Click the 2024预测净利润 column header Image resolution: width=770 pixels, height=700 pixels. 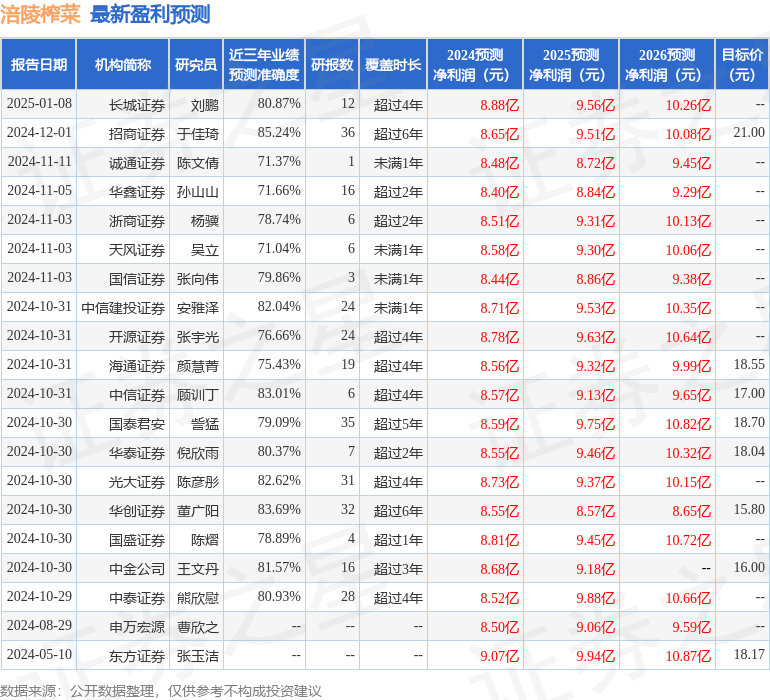coord(475,64)
